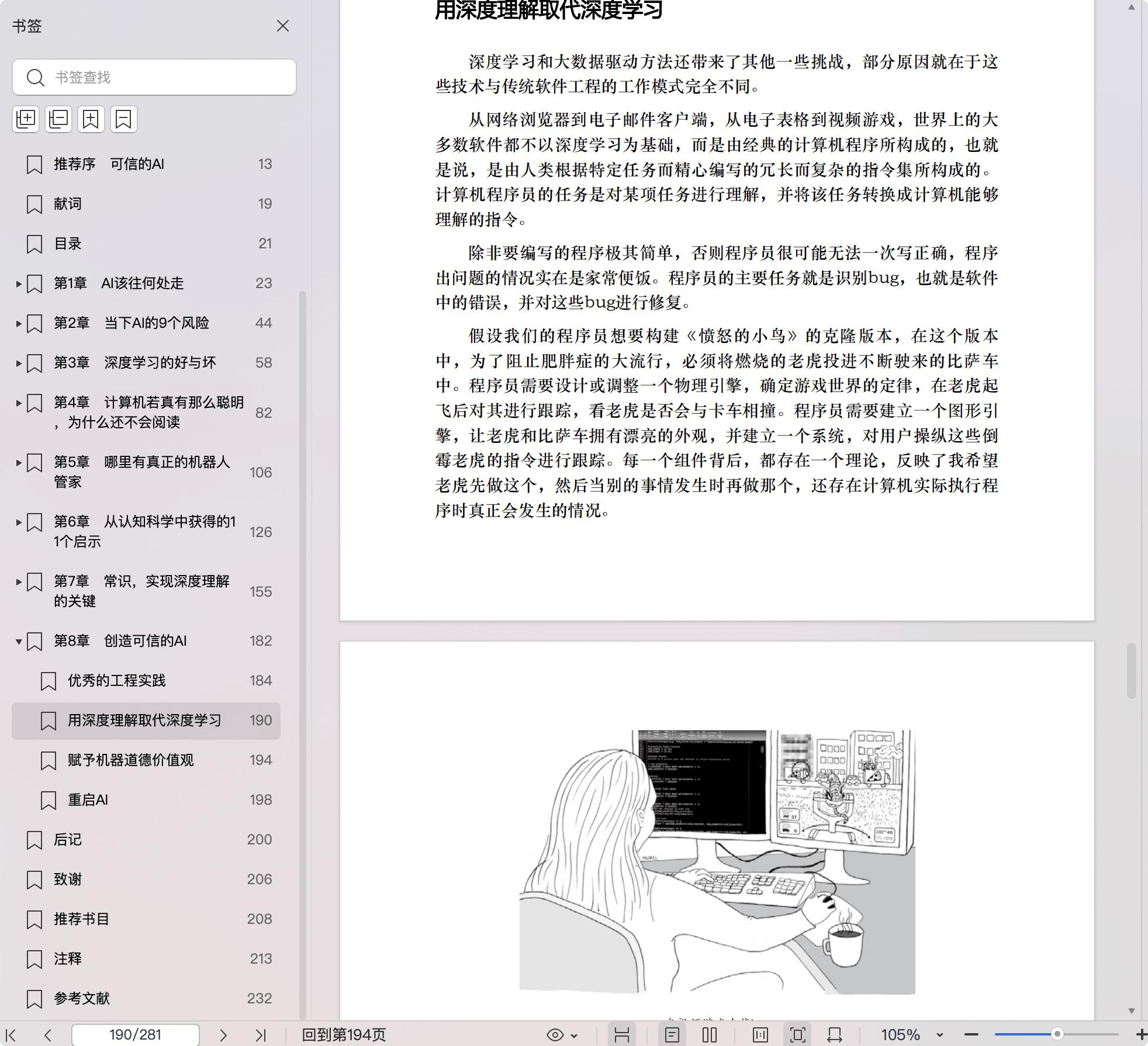Click document scrollbar down arrow
The width and height of the screenshot is (1148, 1046).
[x=1132, y=1010]
